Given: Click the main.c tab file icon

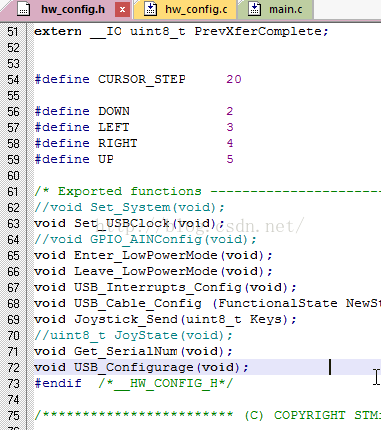Looking at the screenshot, I should 254,9.
